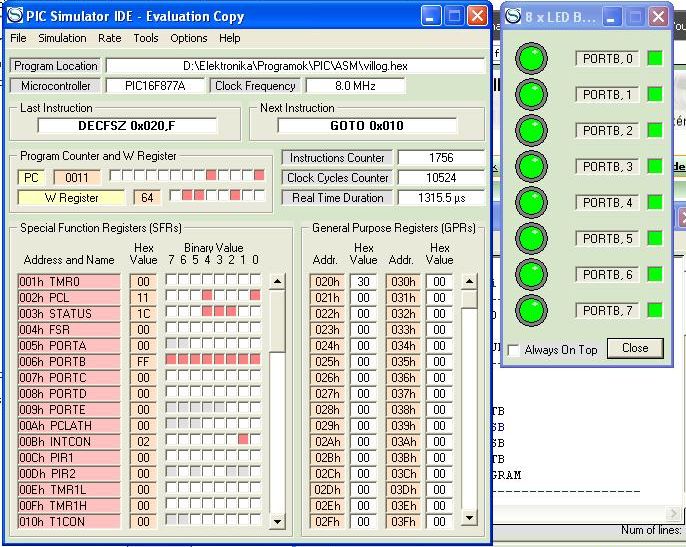Click the 003h STATUS register name
686x547 pixels.
(69, 314)
